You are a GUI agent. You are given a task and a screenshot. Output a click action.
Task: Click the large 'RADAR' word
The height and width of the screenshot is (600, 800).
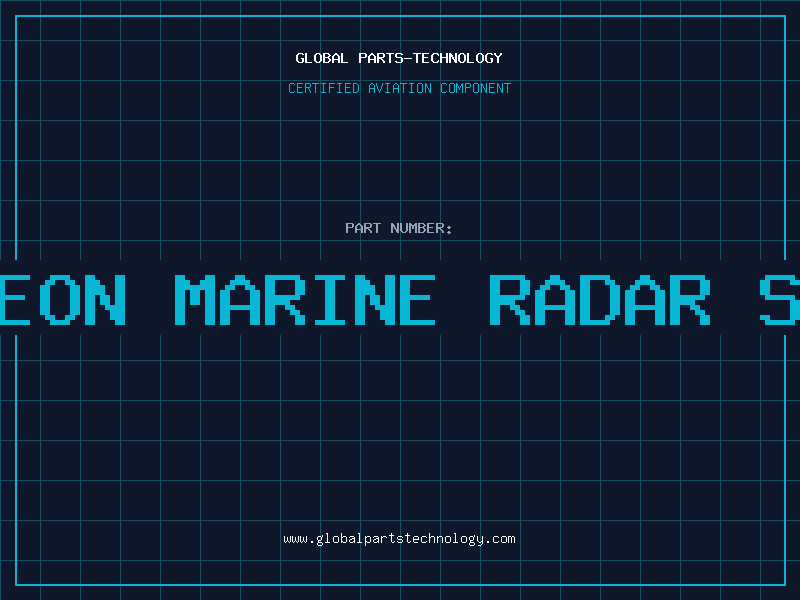[x=600, y=300]
